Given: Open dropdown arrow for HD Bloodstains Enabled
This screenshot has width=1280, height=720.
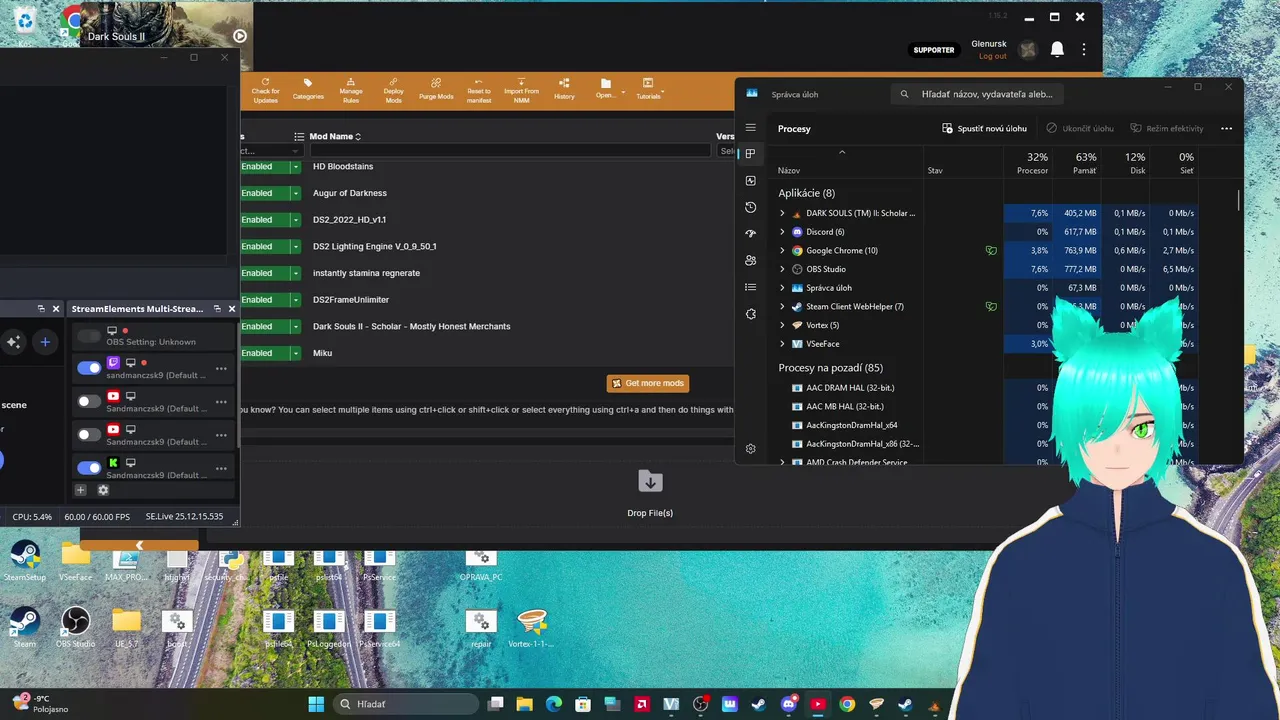Looking at the screenshot, I should 296,167.
